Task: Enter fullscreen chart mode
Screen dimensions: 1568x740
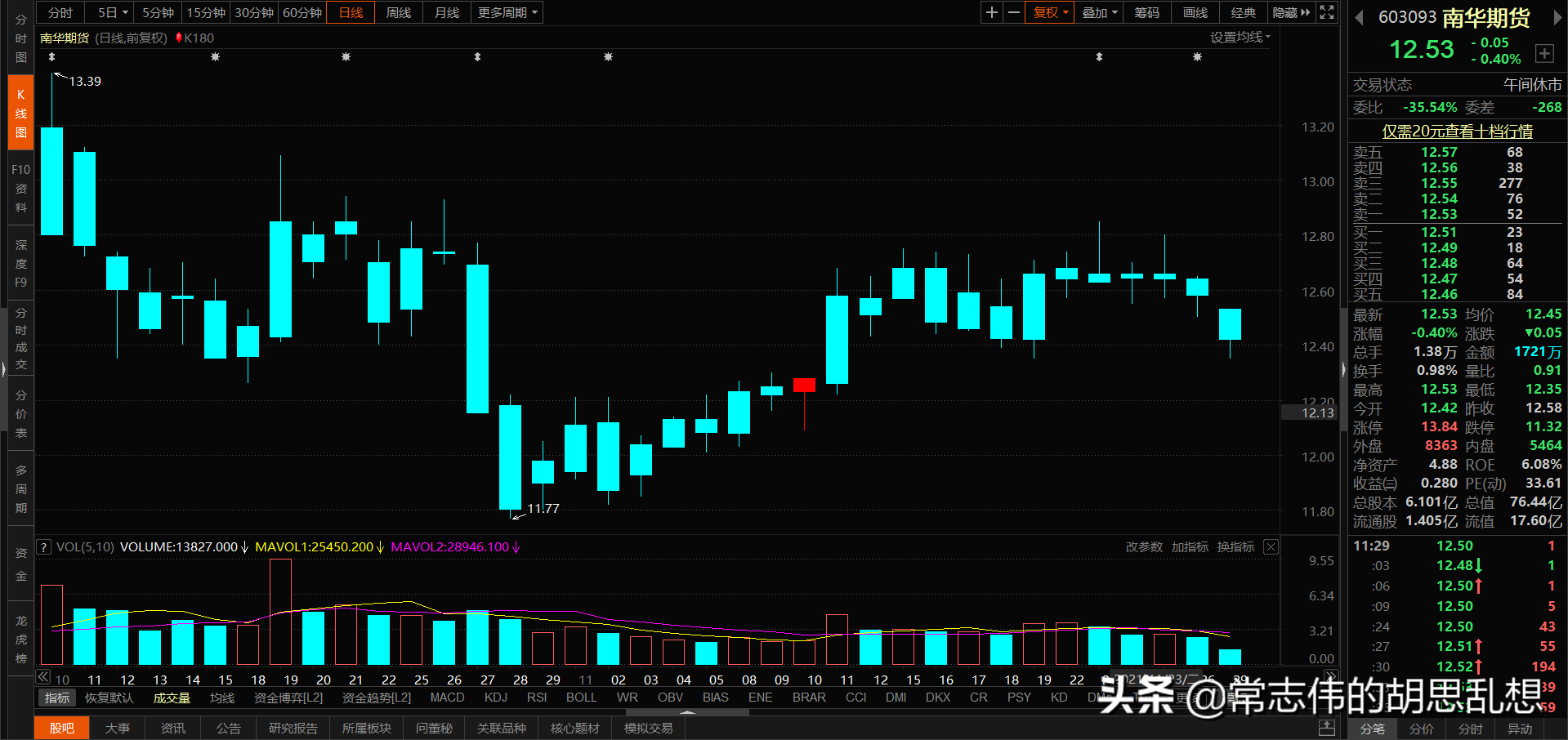Action: click(x=1326, y=12)
